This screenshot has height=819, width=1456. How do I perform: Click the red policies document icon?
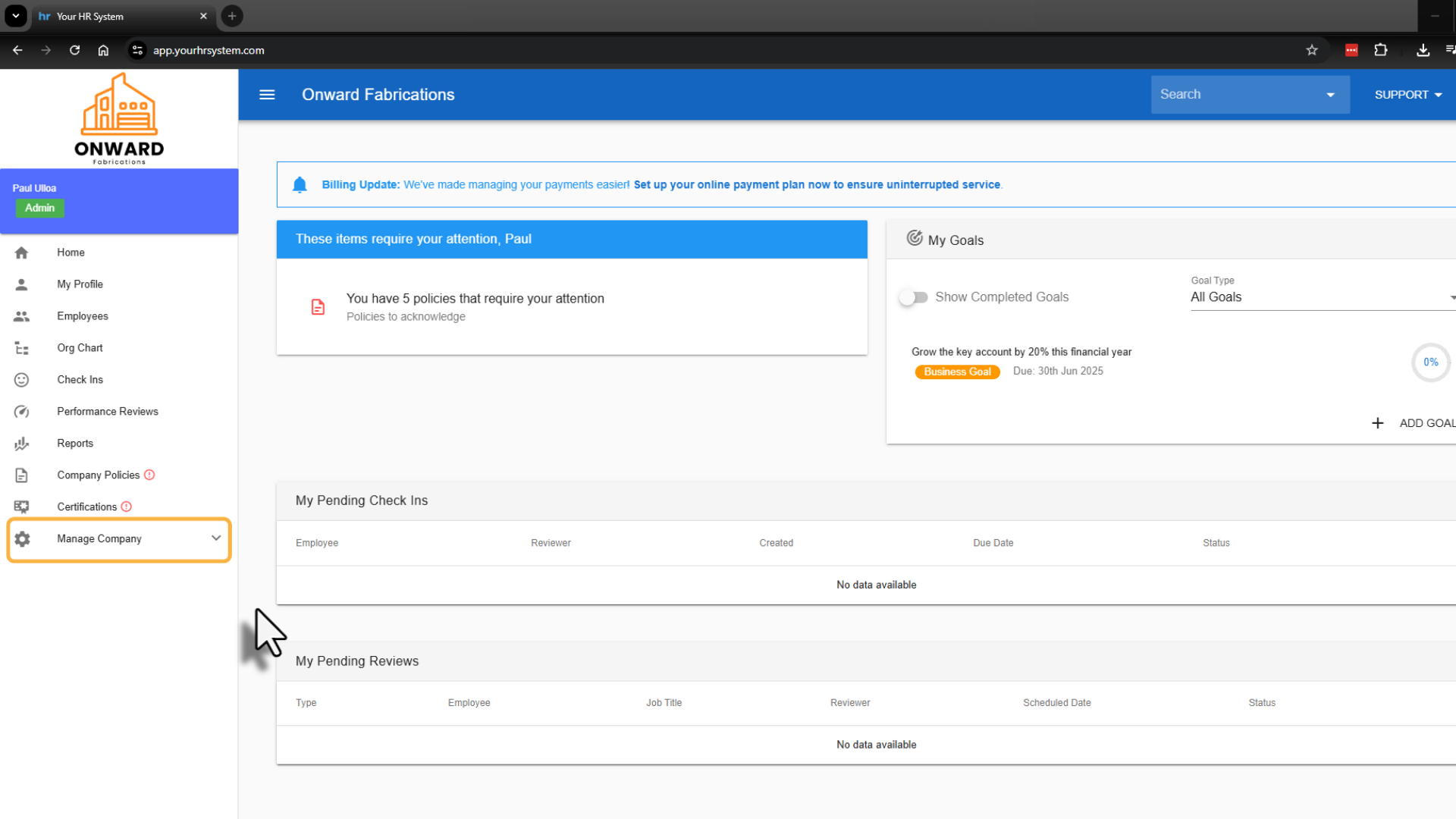click(318, 307)
